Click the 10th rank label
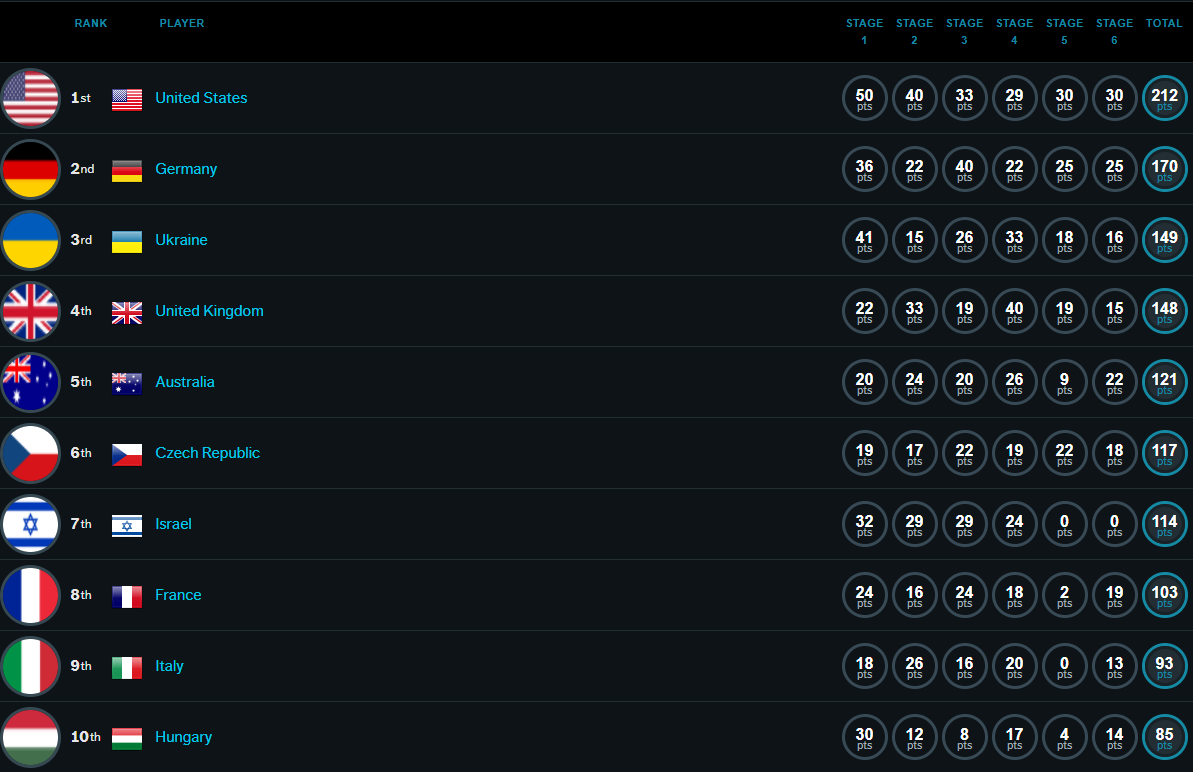 tap(85, 737)
